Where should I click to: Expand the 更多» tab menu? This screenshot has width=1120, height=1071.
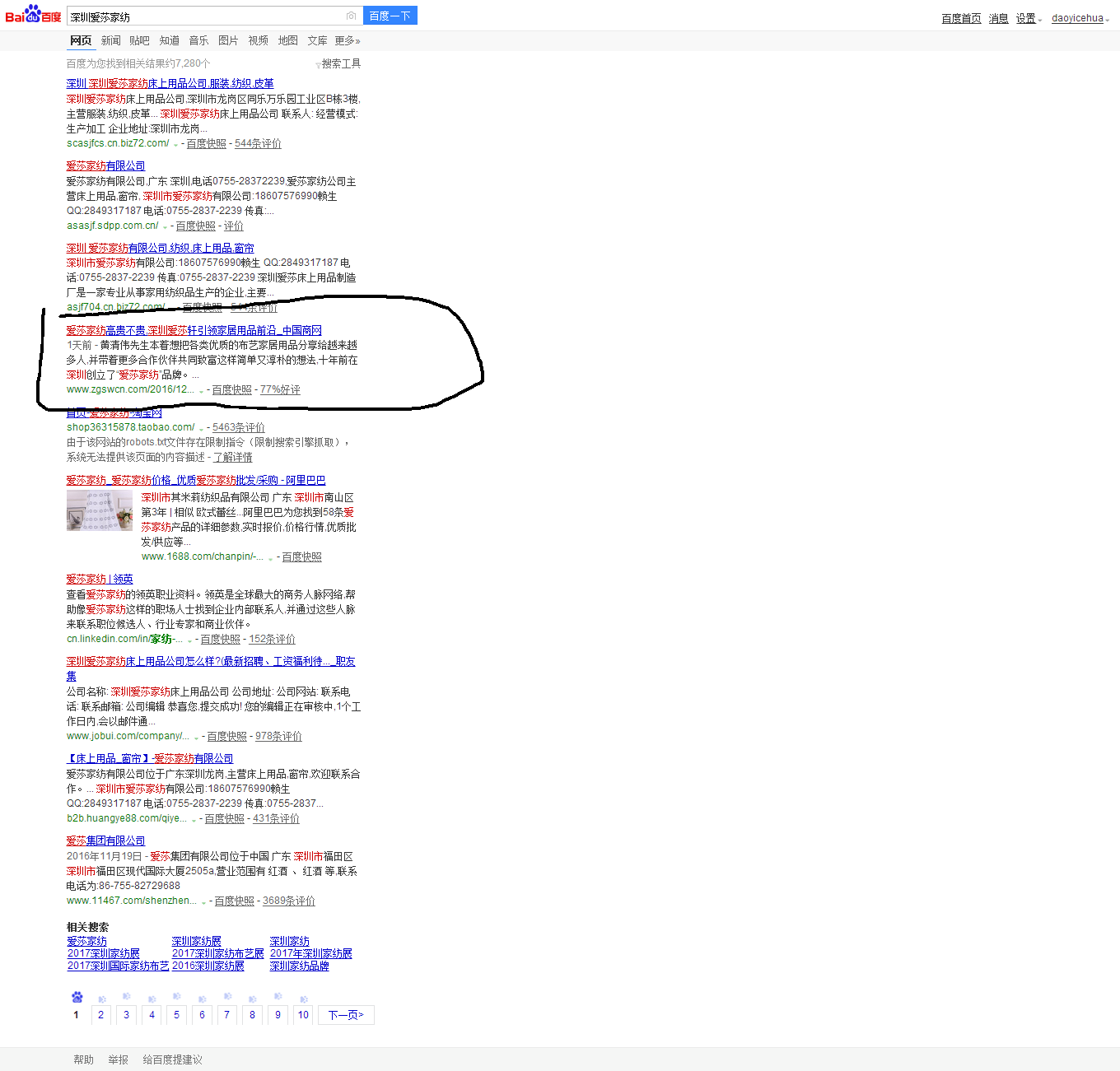pyautogui.click(x=348, y=40)
